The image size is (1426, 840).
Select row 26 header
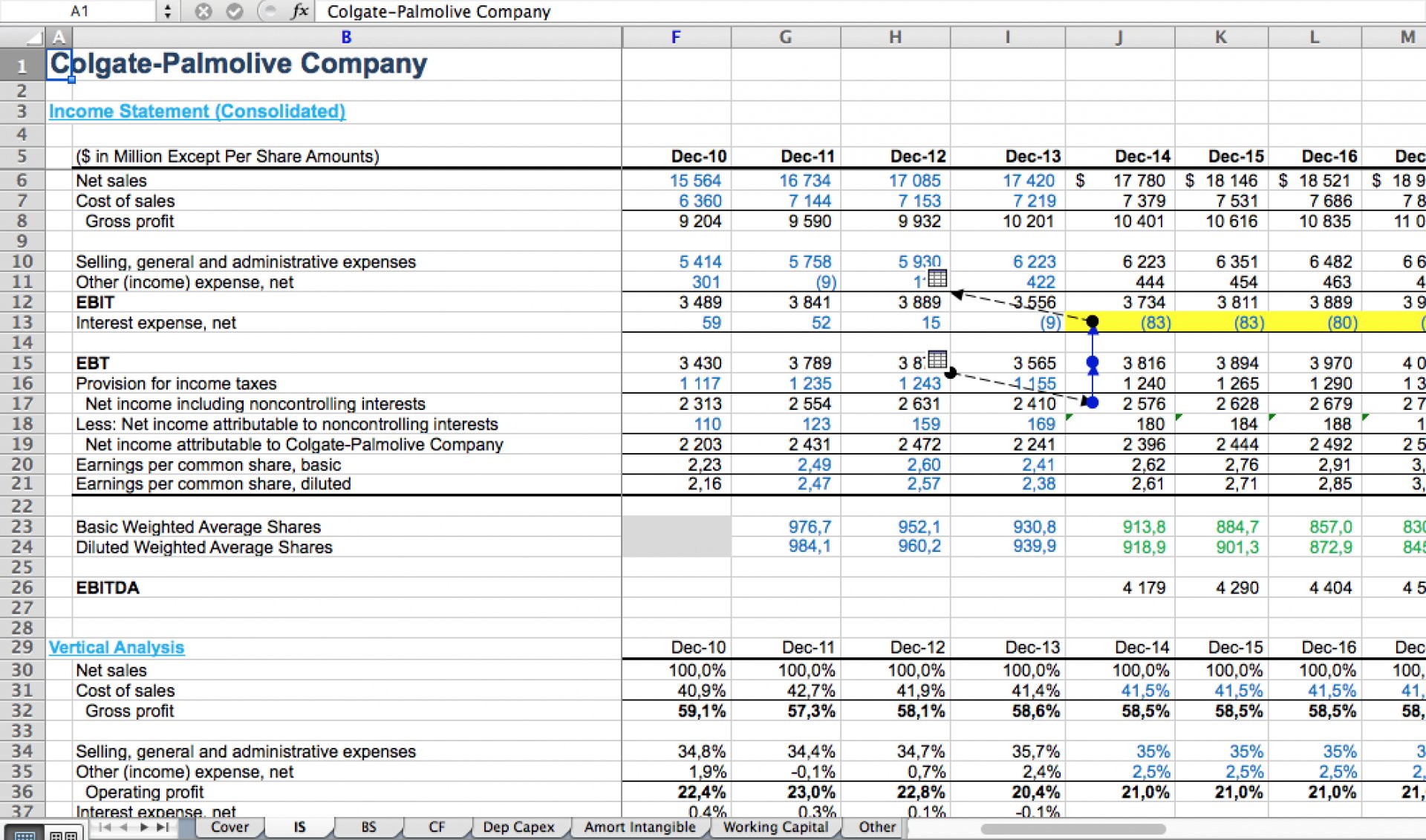coord(22,587)
